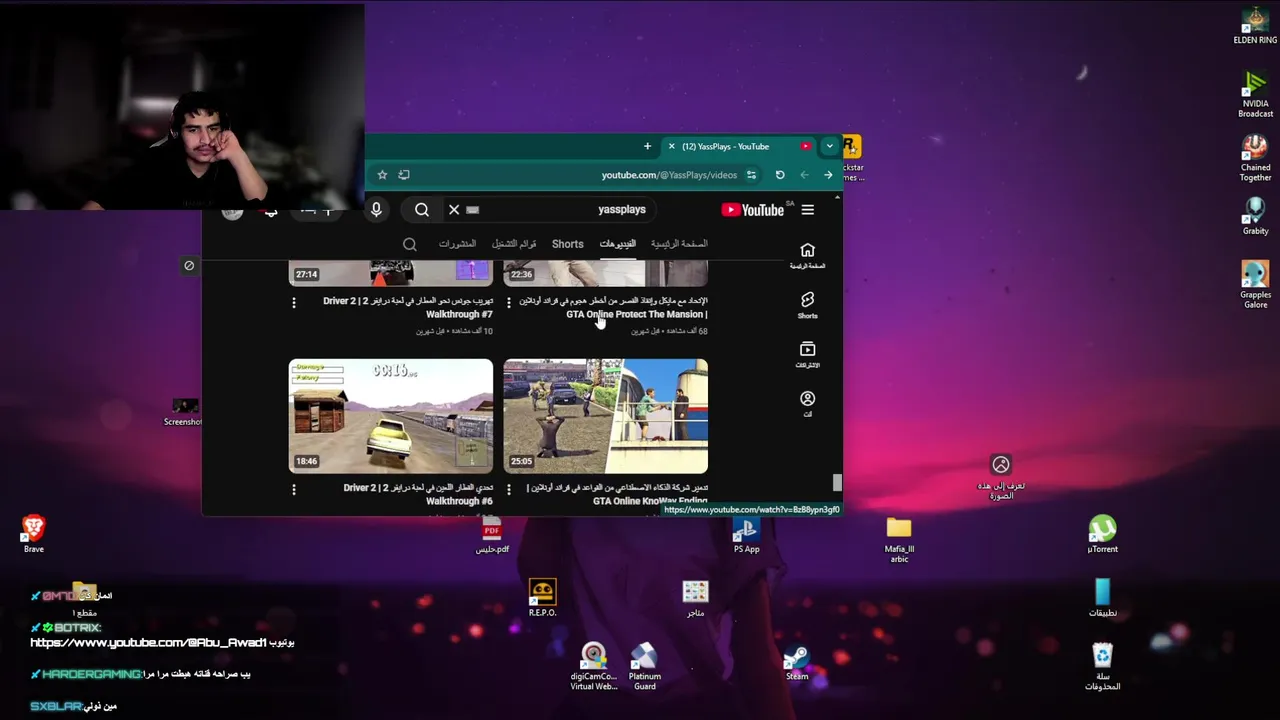
Task: Open Subscriptions in the YouTube sidebar
Action: click(x=807, y=354)
